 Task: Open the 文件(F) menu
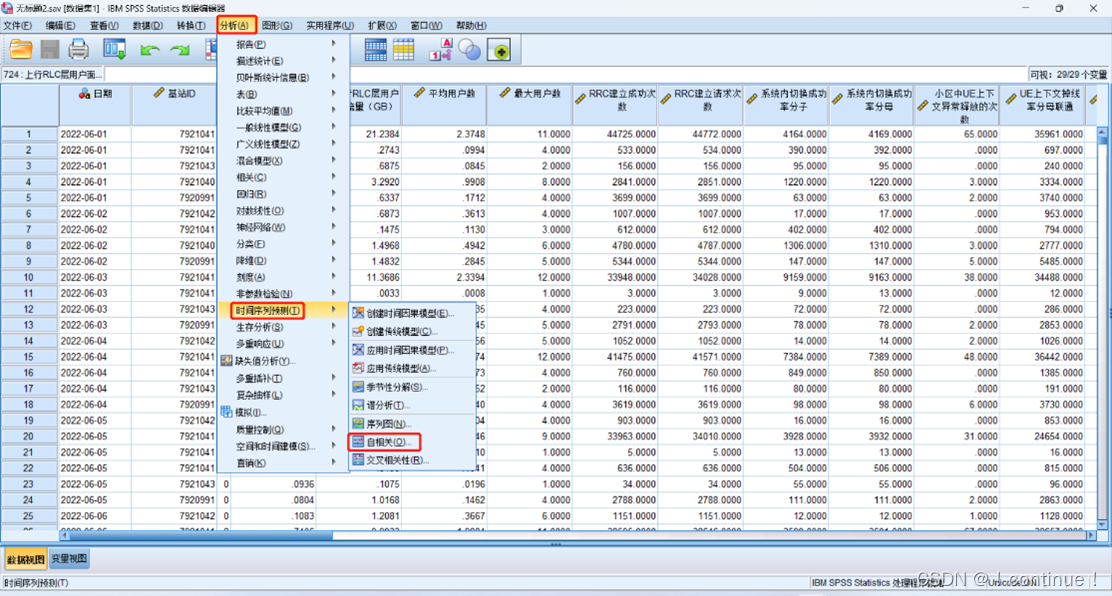(x=18, y=26)
